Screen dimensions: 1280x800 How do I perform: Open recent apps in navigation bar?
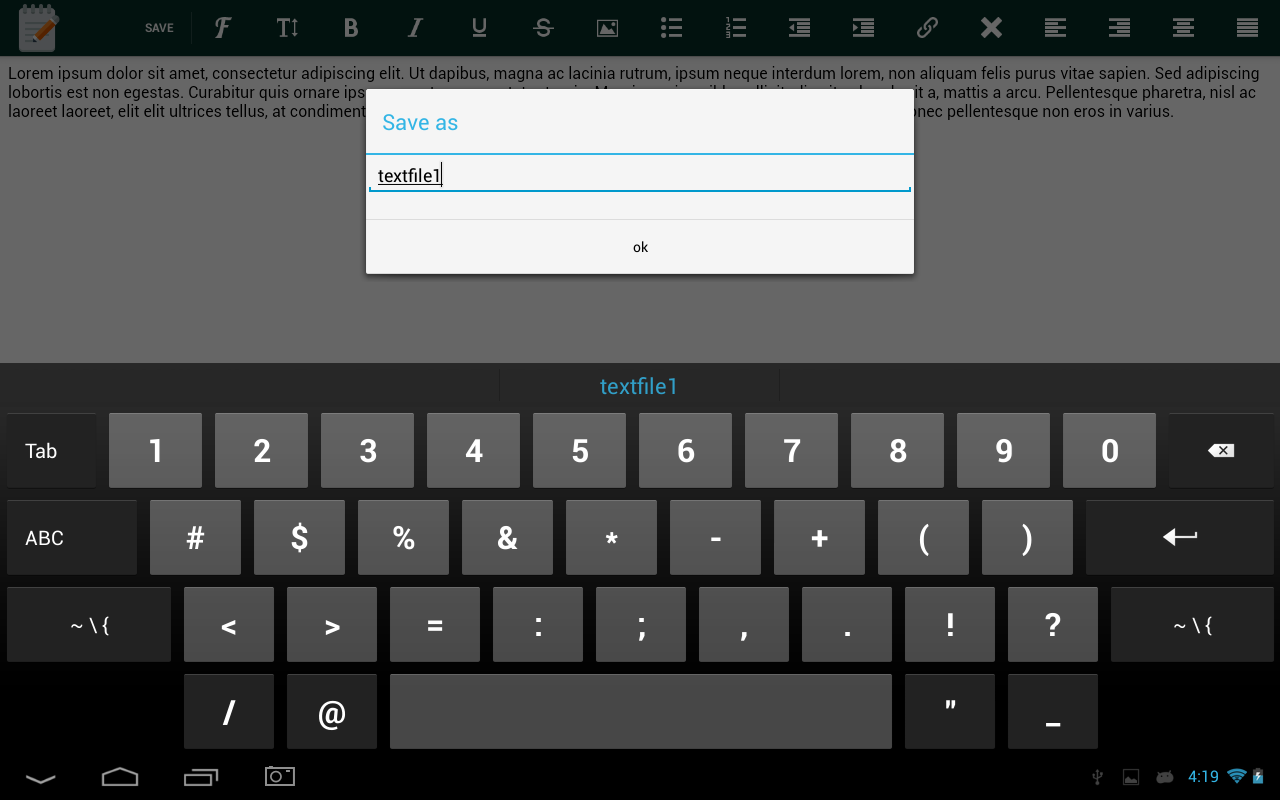click(x=201, y=776)
